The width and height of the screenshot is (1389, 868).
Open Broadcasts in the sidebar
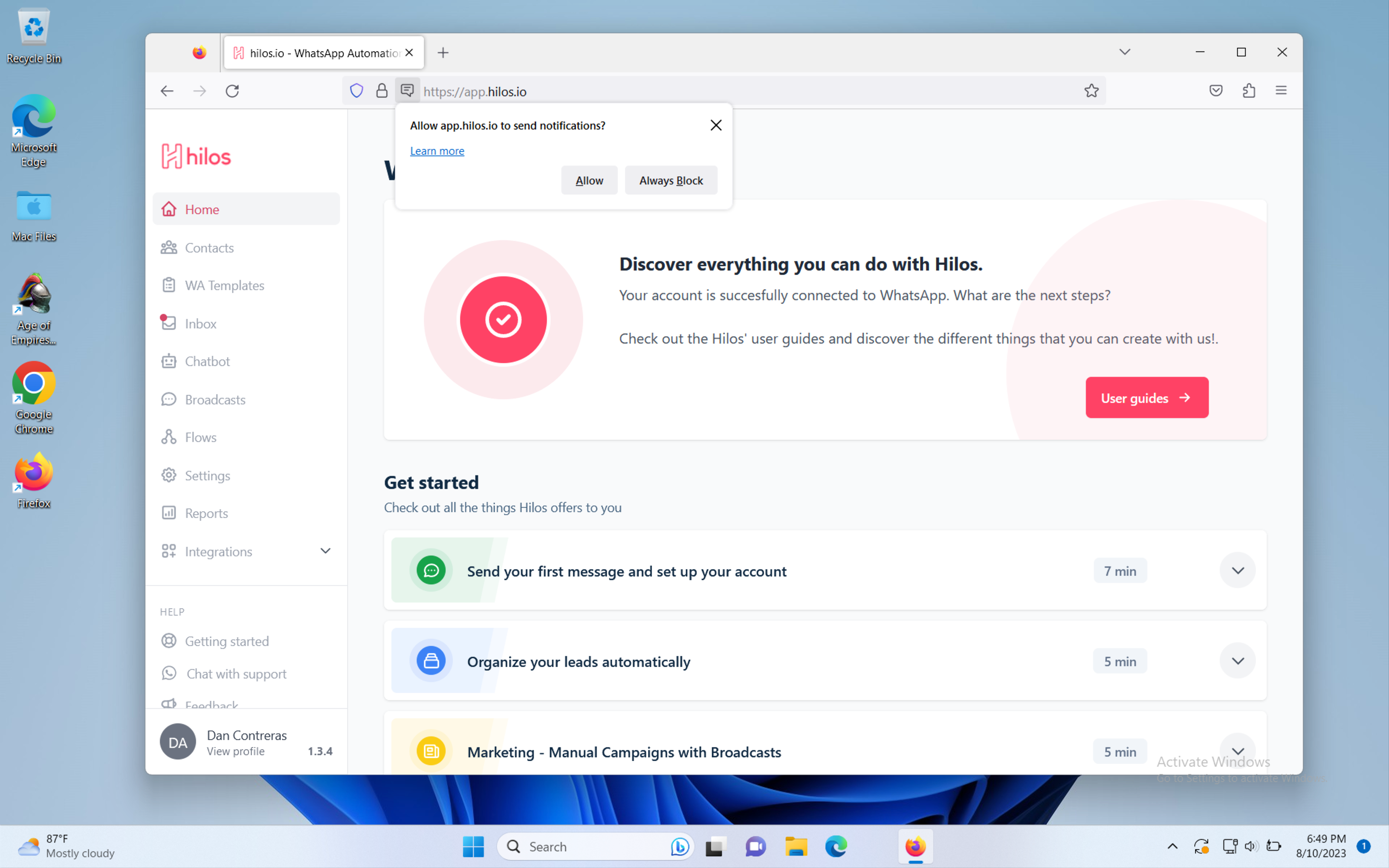tap(215, 400)
